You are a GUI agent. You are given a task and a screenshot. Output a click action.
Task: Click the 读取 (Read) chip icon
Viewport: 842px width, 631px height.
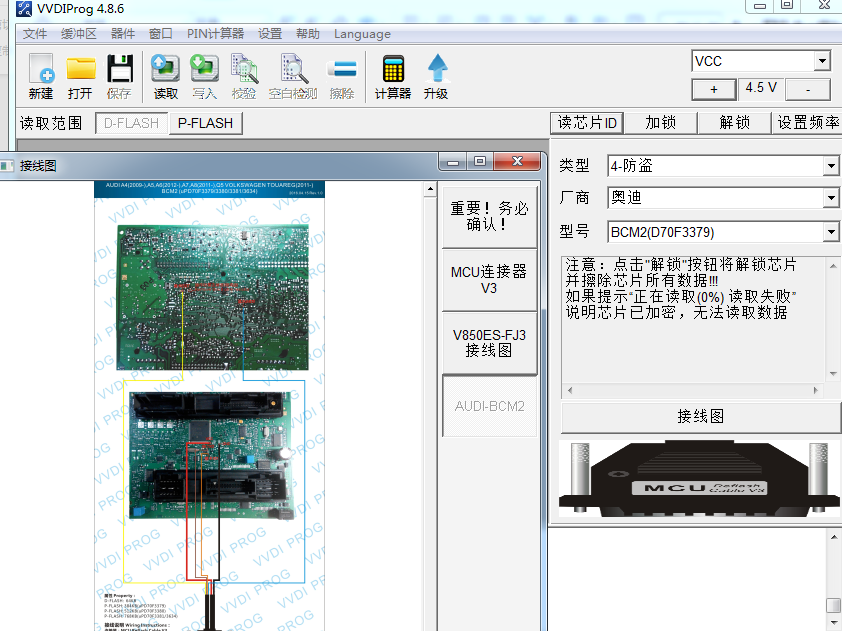point(165,76)
